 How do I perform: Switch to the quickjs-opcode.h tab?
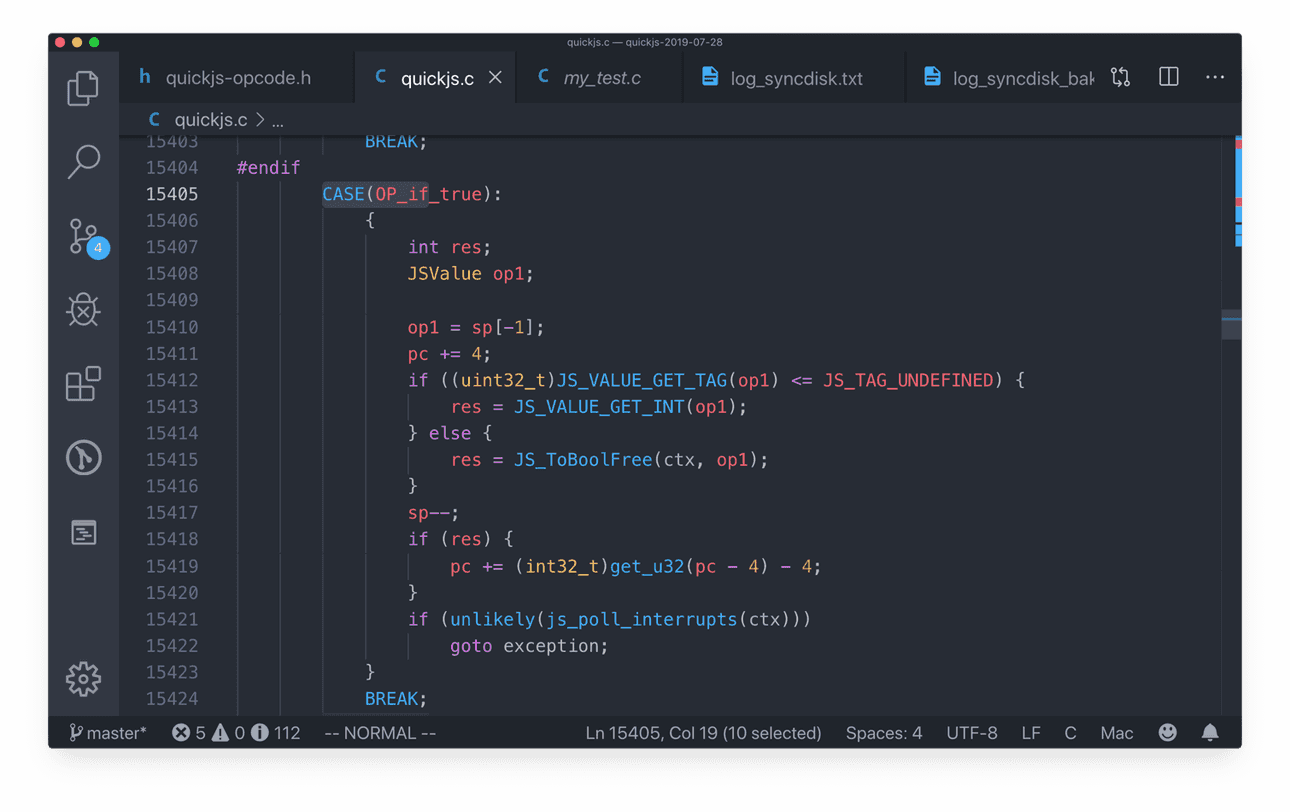coord(237,78)
